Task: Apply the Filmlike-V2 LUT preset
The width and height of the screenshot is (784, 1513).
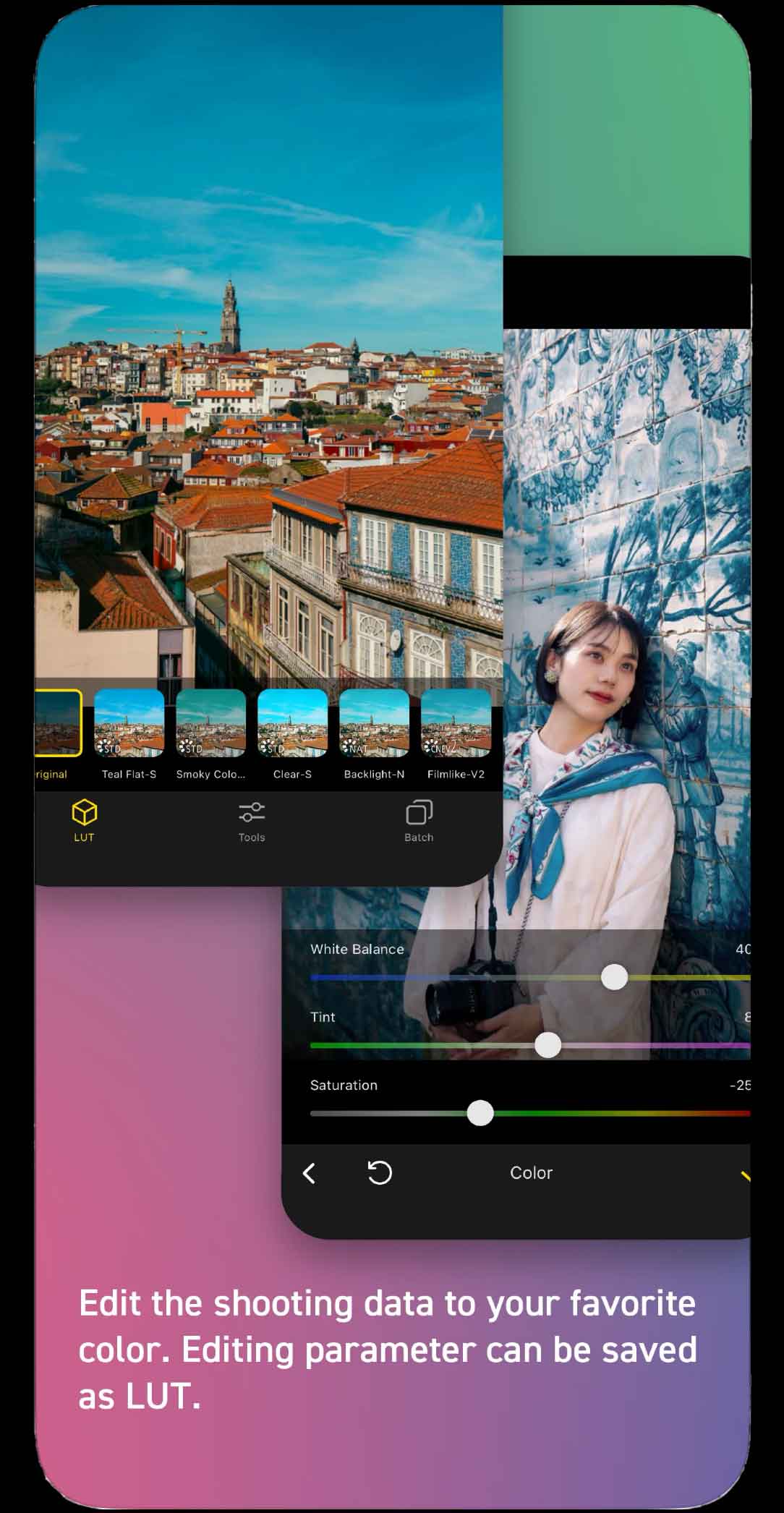Action: coord(456,723)
